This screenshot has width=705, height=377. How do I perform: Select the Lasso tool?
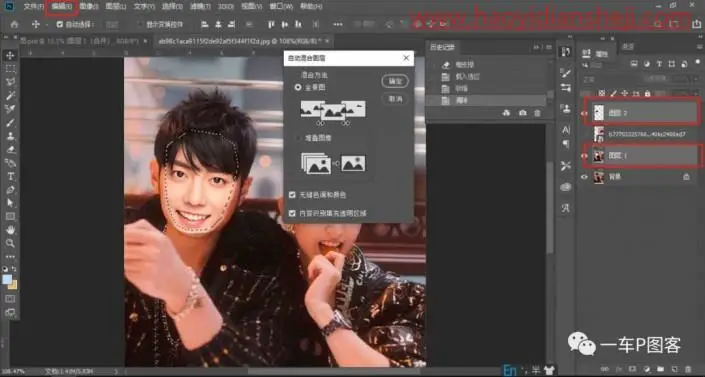10,82
